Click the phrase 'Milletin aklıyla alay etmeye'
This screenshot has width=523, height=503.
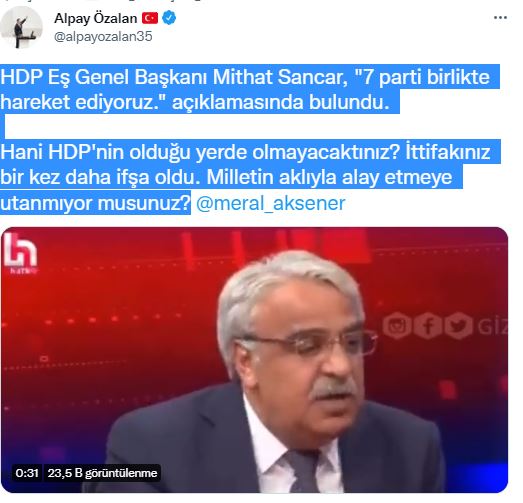pyautogui.click(x=329, y=177)
